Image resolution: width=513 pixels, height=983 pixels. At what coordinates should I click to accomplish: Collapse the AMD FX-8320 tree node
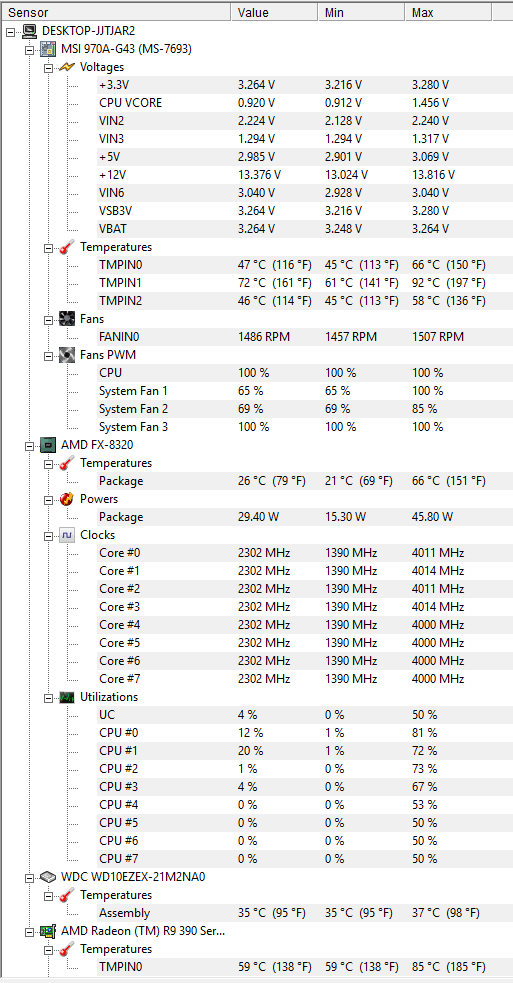(29, 446)
